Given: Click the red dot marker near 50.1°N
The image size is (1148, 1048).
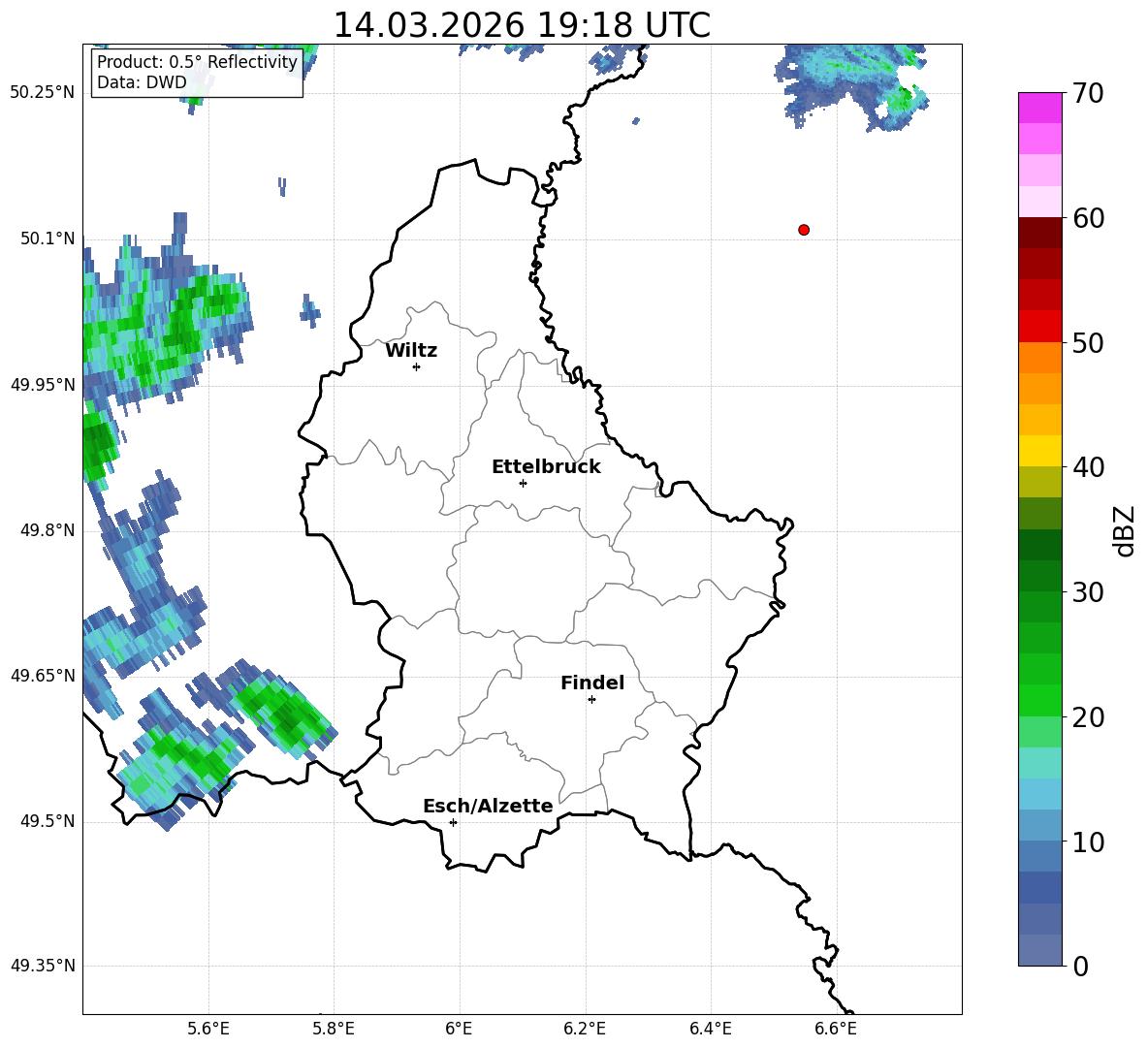Looking at the screenshot, I should (804, 230).
